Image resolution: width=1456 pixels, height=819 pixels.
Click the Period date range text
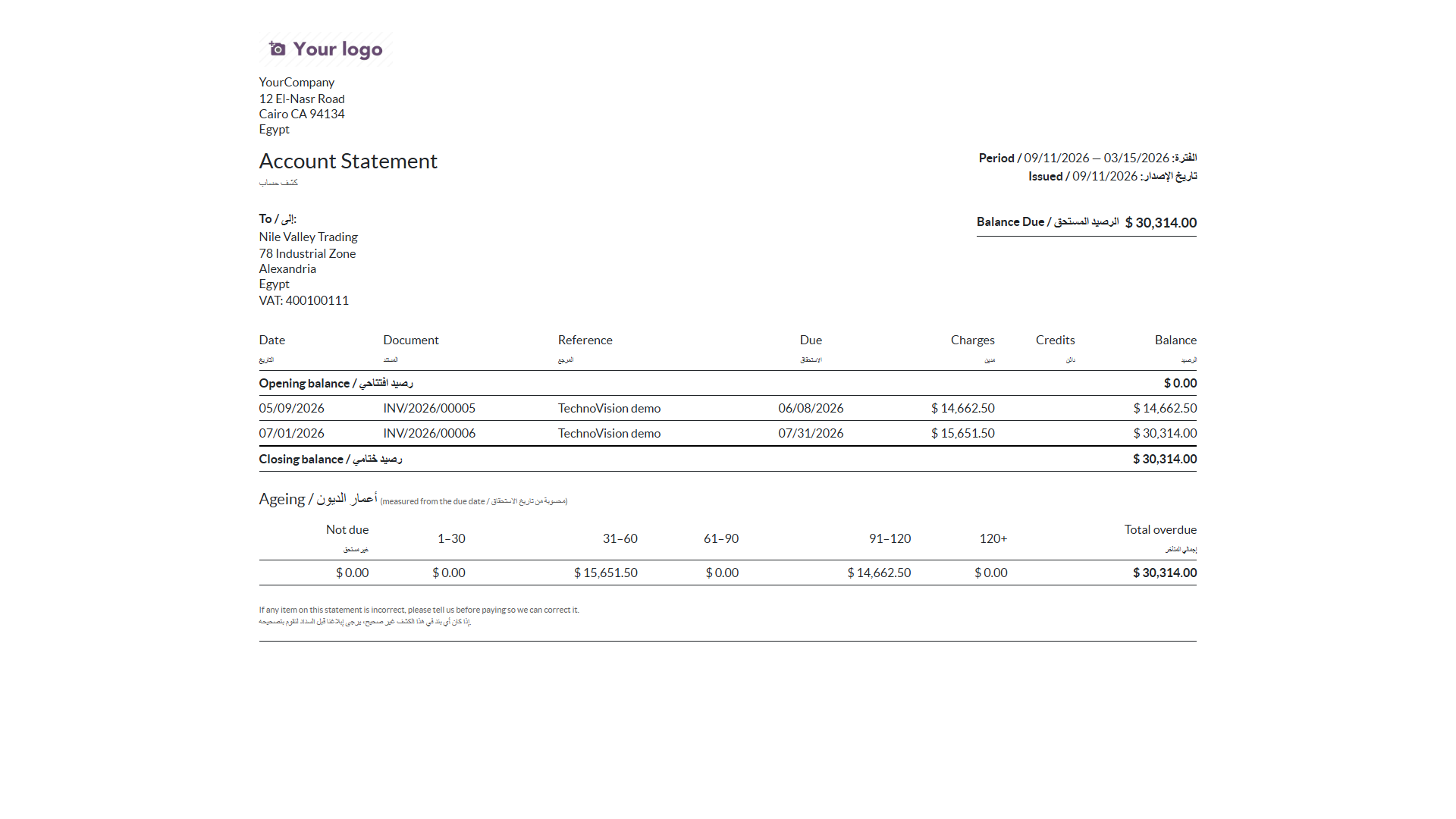click(1097, 158)
